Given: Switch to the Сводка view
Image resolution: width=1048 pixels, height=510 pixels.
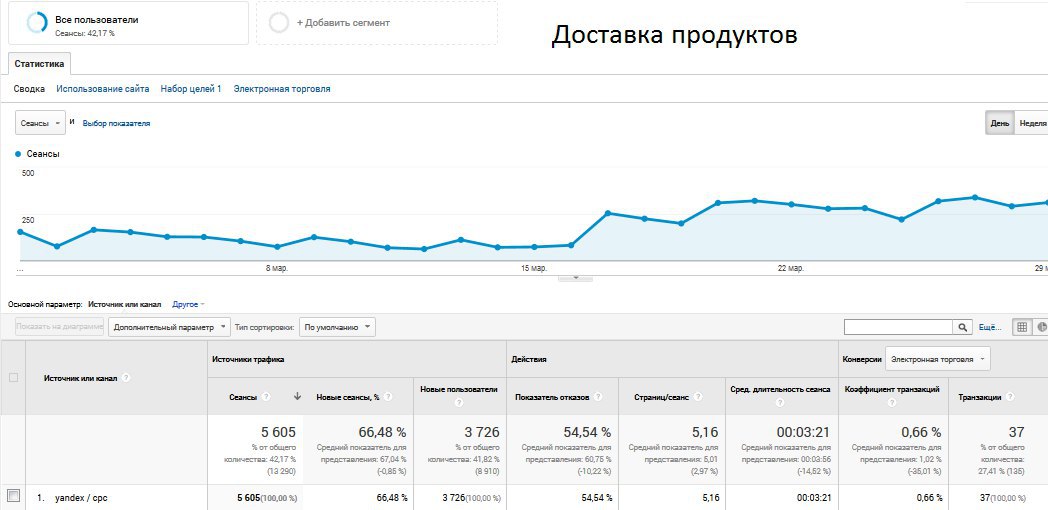Looking at the screenshot, I should (29, 89).
